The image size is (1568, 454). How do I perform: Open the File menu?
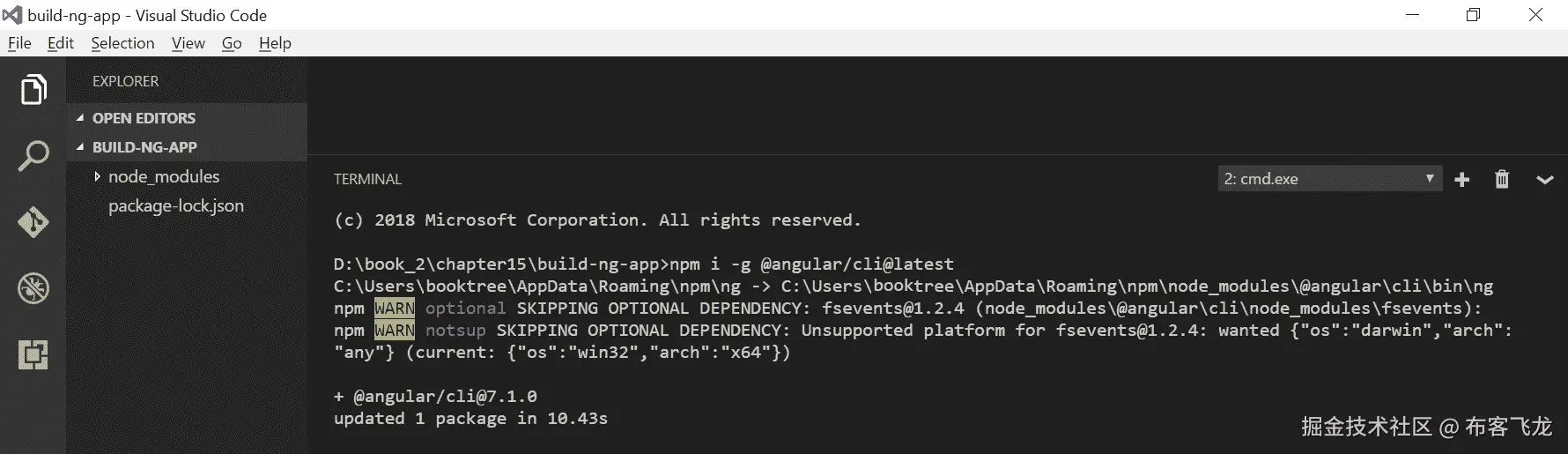(x=19, y=43)
